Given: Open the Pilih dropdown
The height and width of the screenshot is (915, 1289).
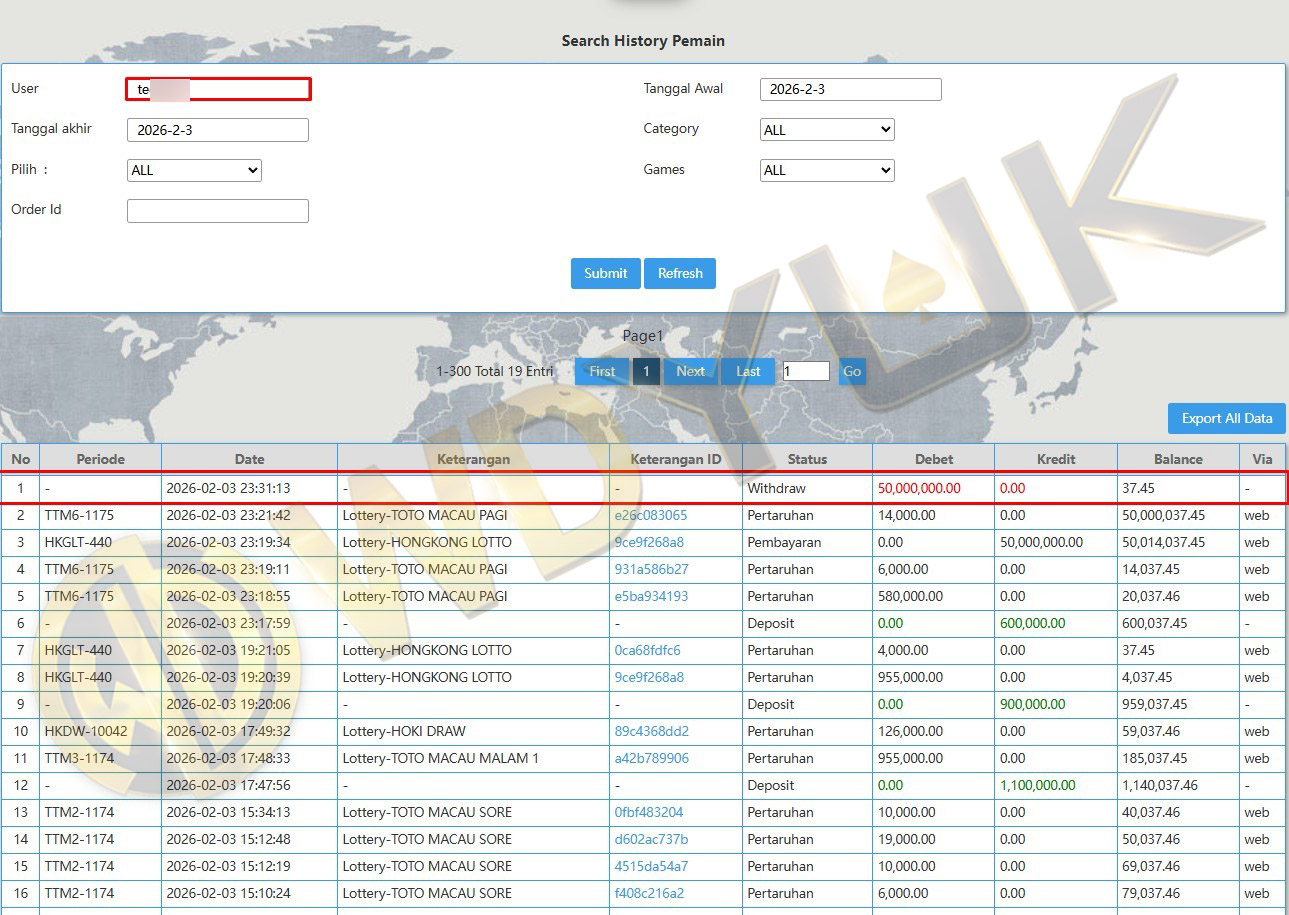Looking at the screenshot, I should coord(194,170).
